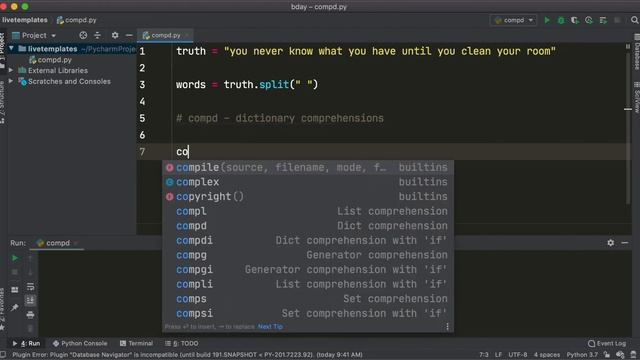The height and width of the screenshot is (360, 640).
Task: Pick compg Generator comprehension template
Action: 308,255
